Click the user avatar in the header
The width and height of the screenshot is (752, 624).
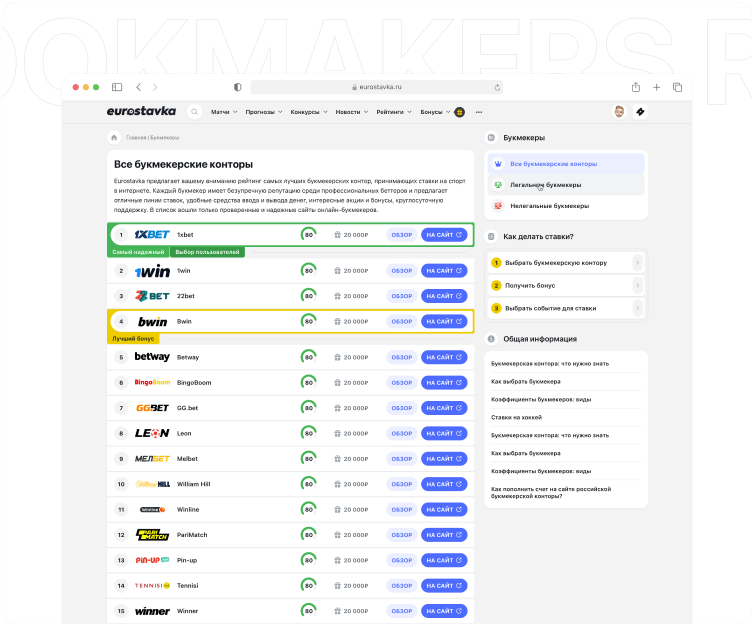click(x=619, y=112)
